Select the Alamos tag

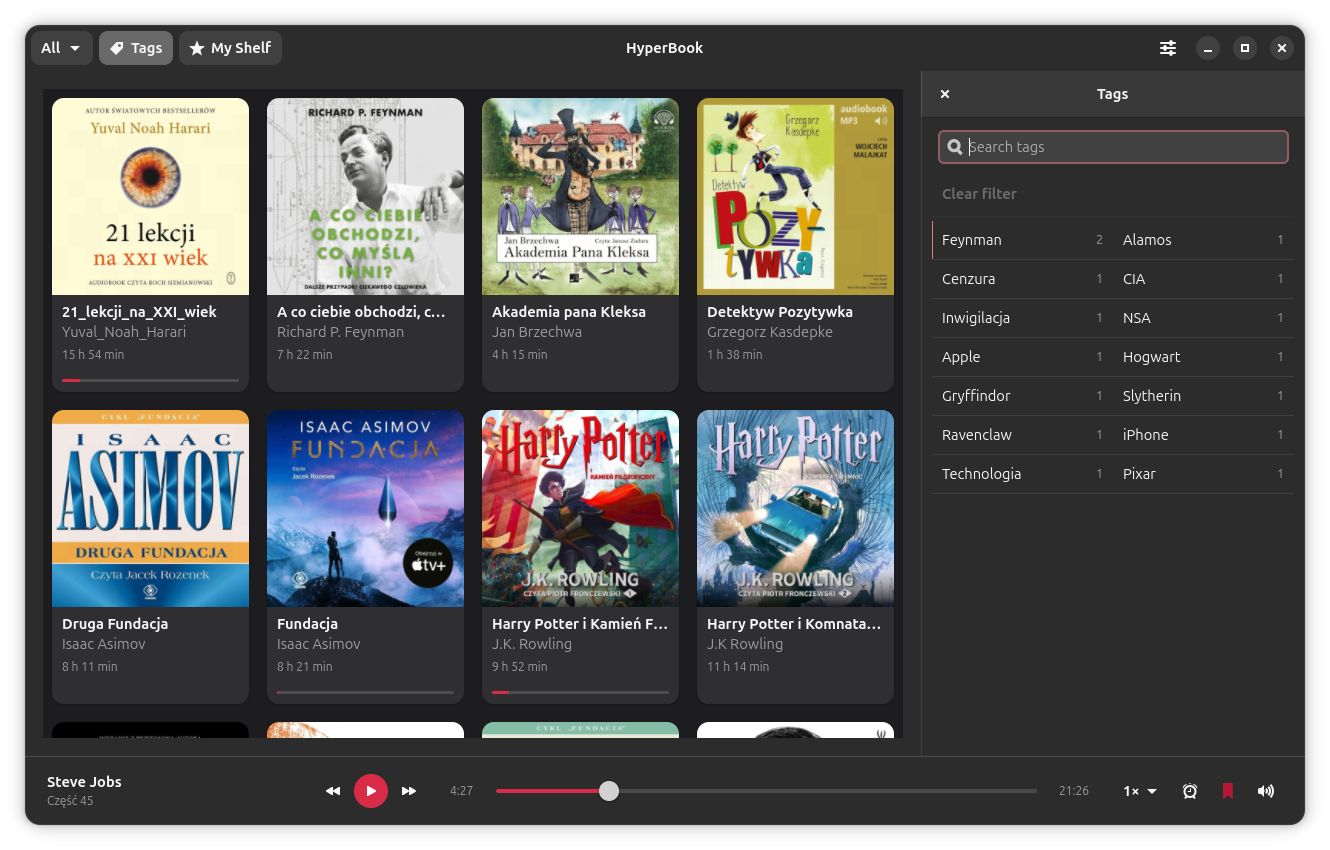(1203, 240)
